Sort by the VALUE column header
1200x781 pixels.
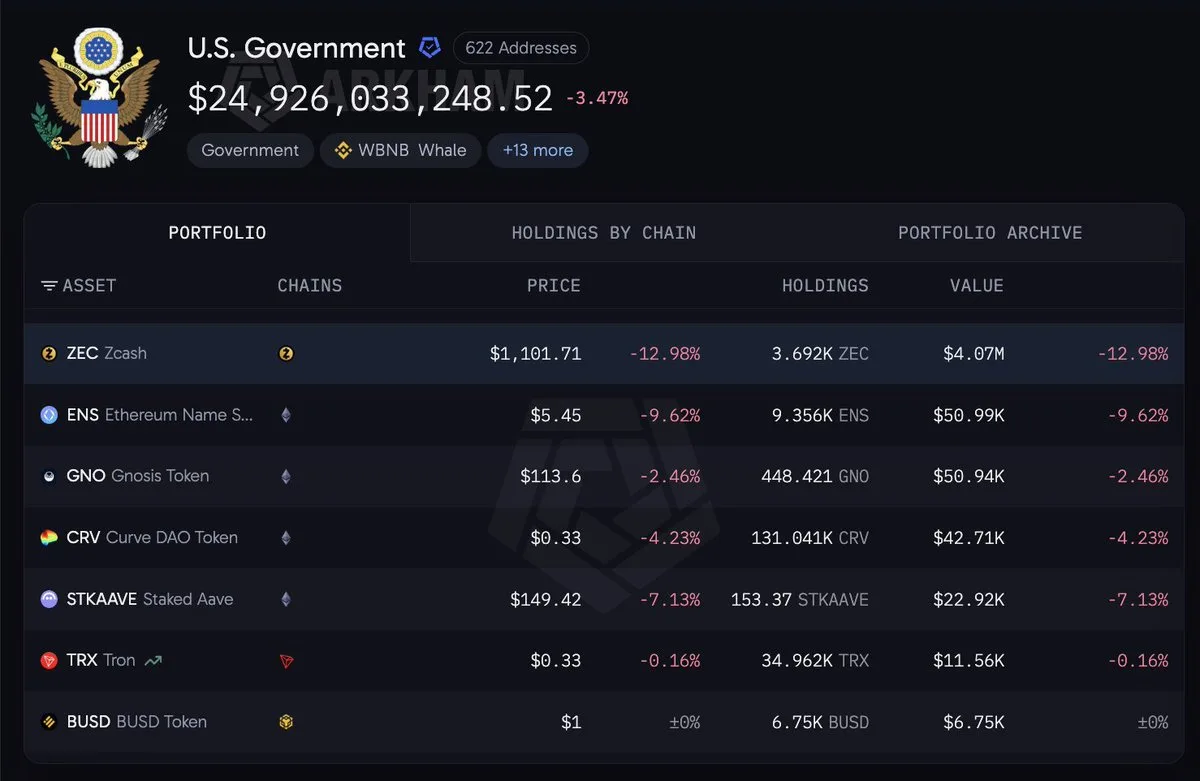tap(977, 286)
